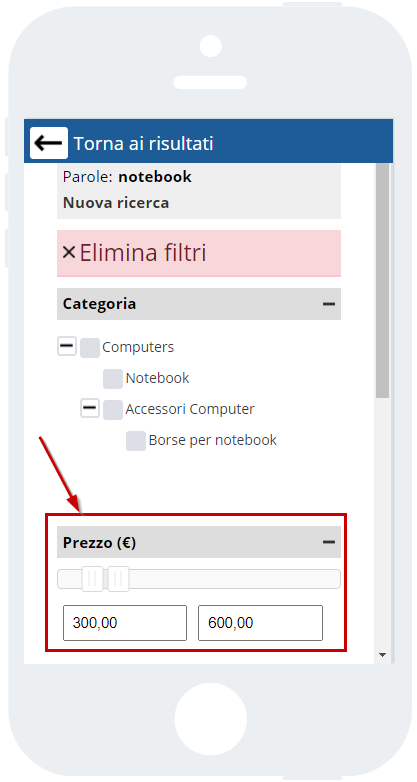Tick the Accessori Computer checkbox

coord(113,410)
